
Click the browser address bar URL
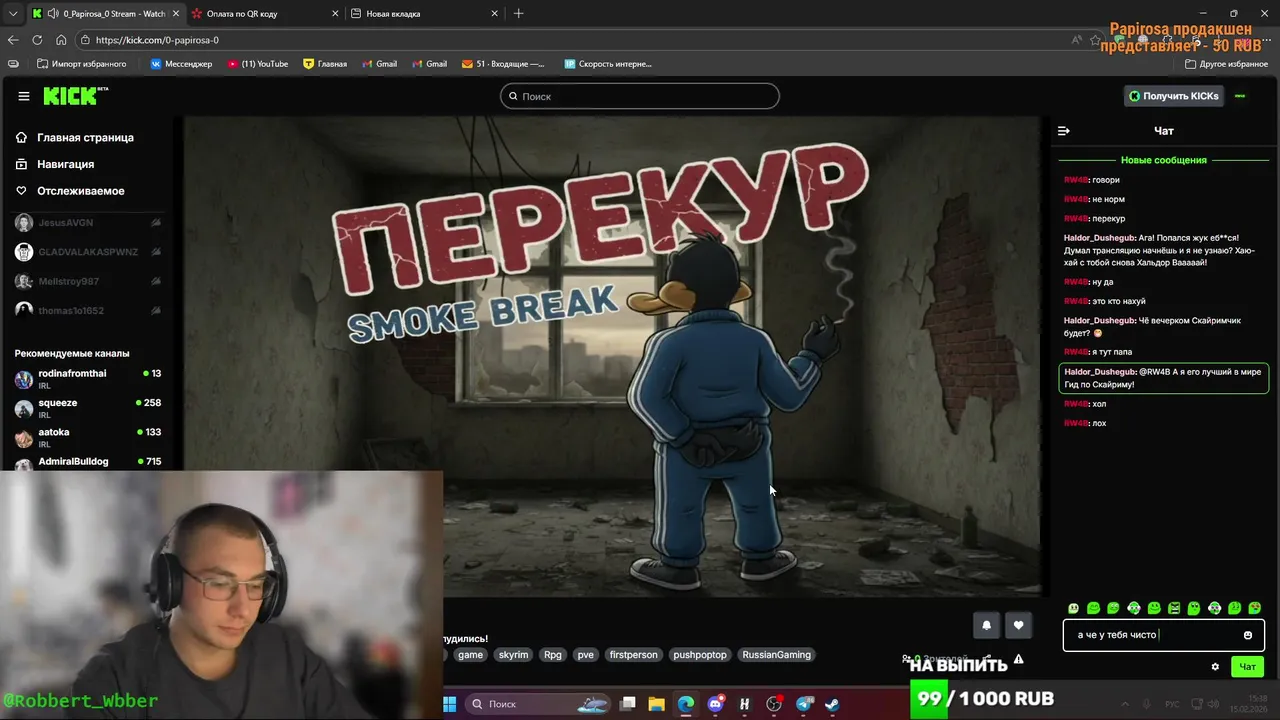pos(157,40)
